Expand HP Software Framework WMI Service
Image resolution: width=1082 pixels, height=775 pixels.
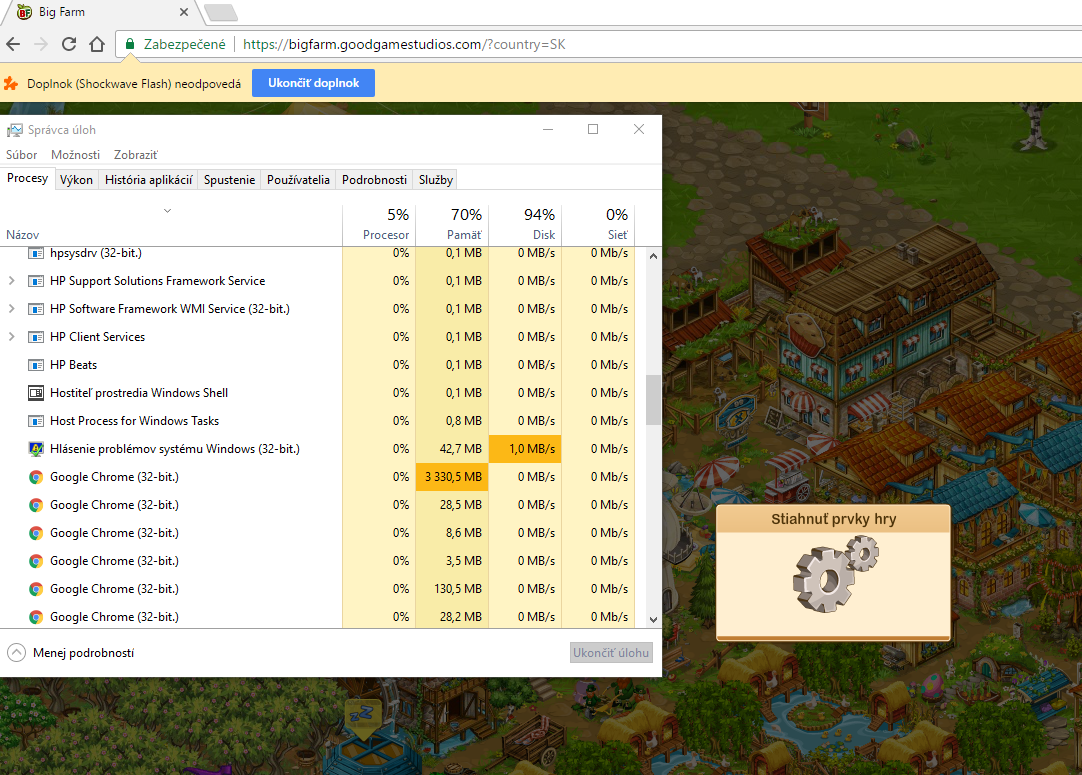tap(12, 308)
